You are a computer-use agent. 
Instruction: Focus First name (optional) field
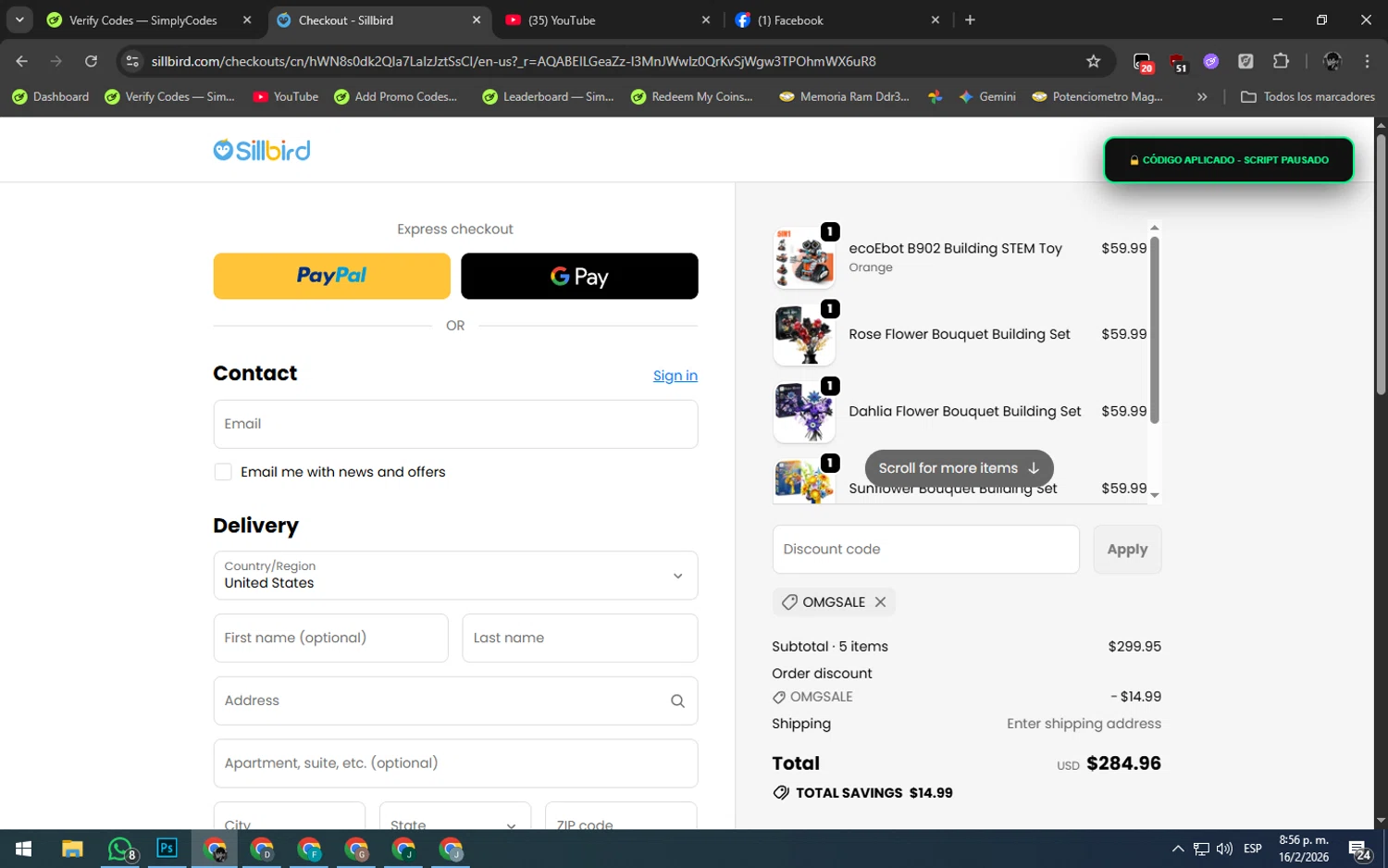coord(330,638)
